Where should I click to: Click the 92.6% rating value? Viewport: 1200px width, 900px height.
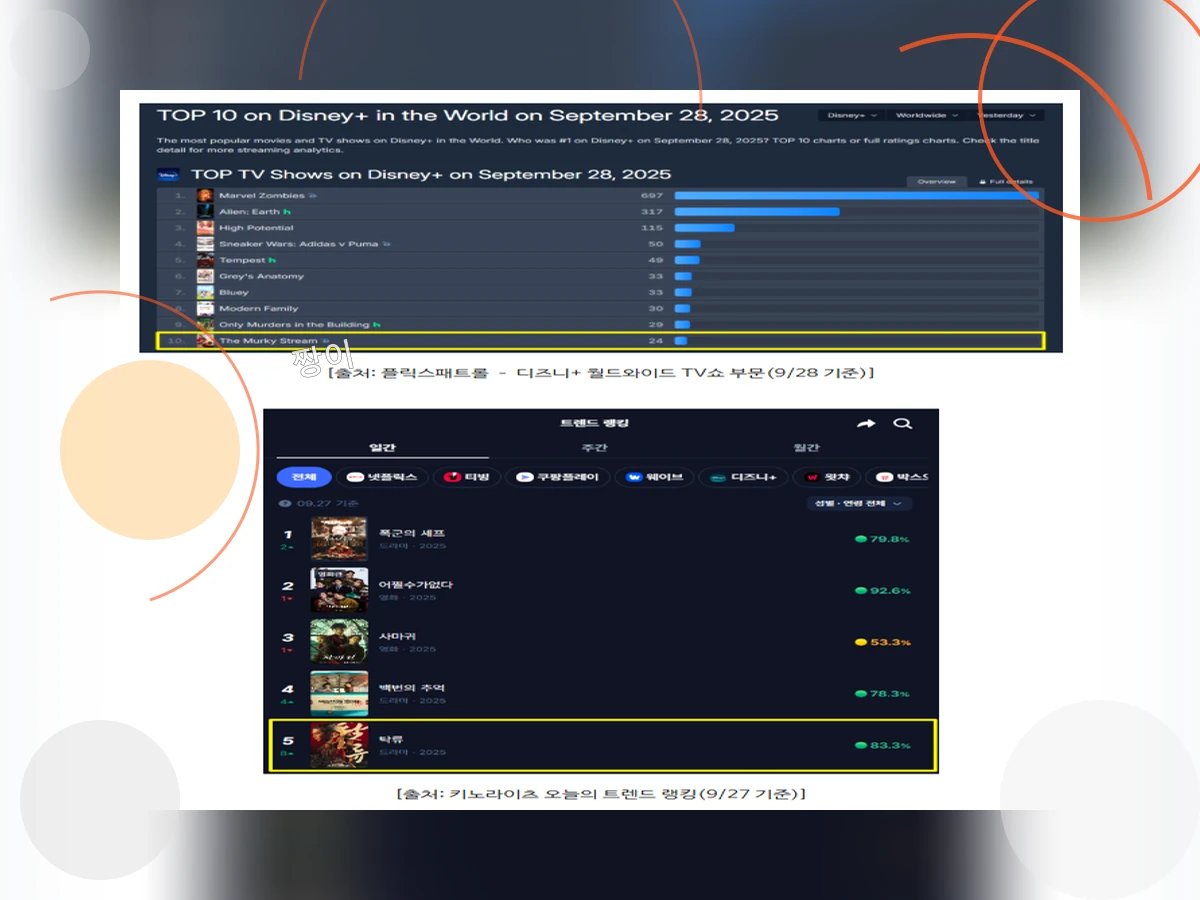pyautogui.click(x=890, y=591)
